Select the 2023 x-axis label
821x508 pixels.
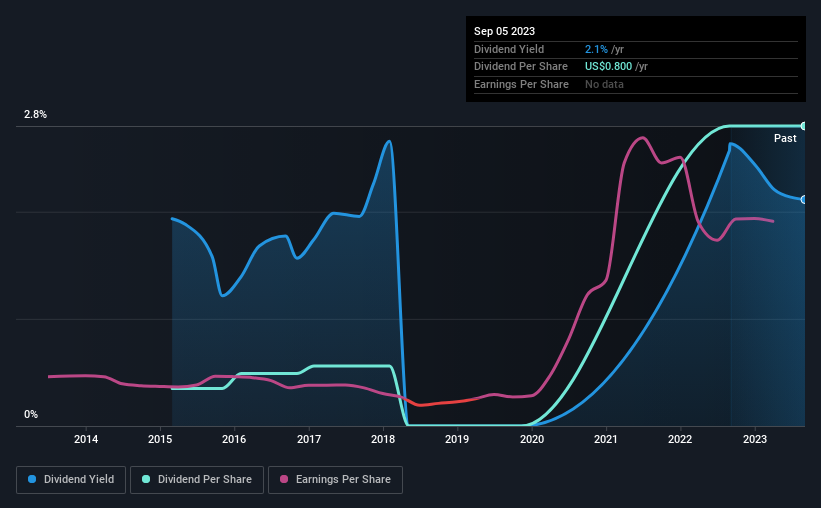pyautogui.click(x=755, y=439)
